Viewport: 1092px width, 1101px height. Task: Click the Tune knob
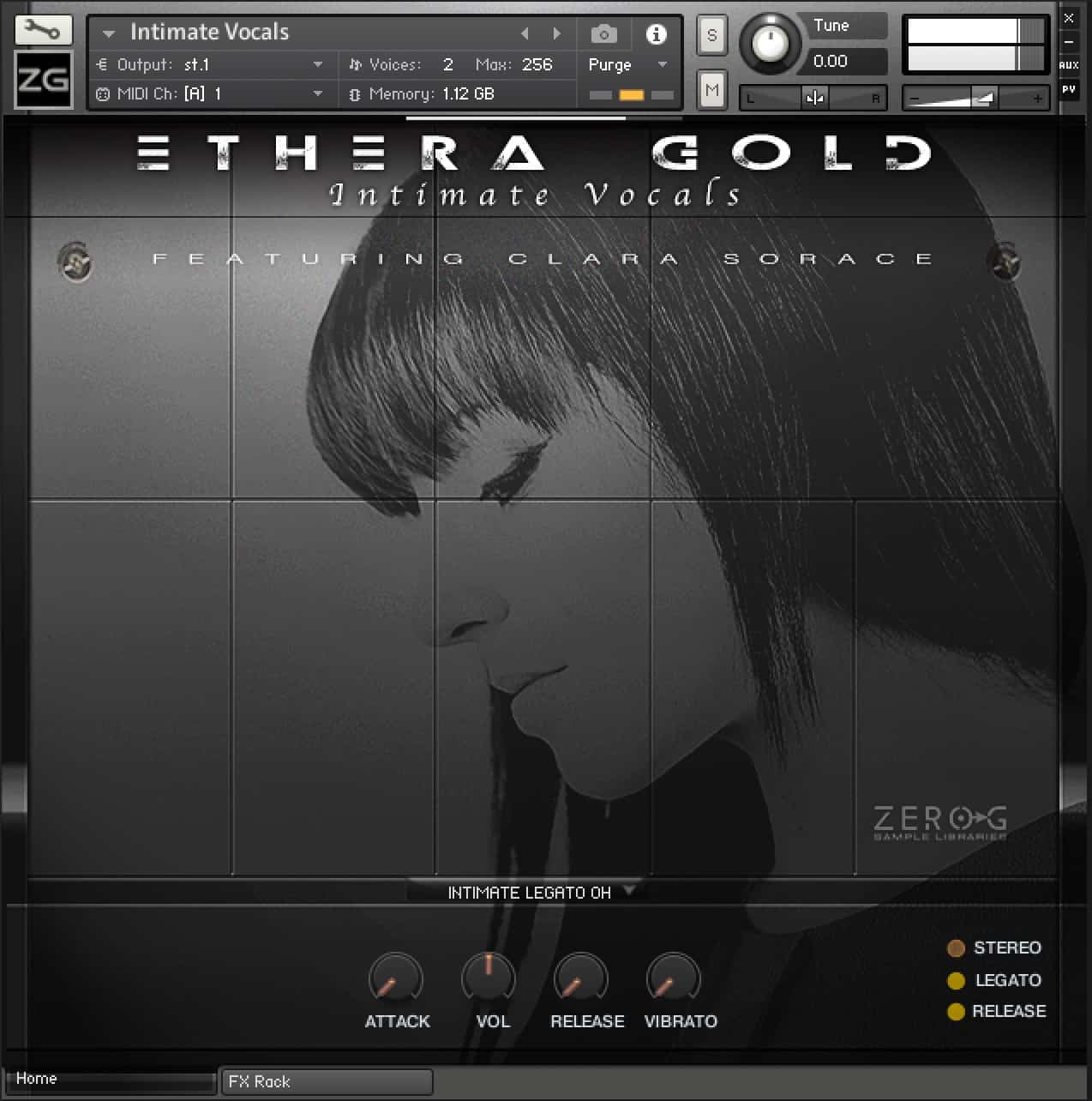pos(770,42)
